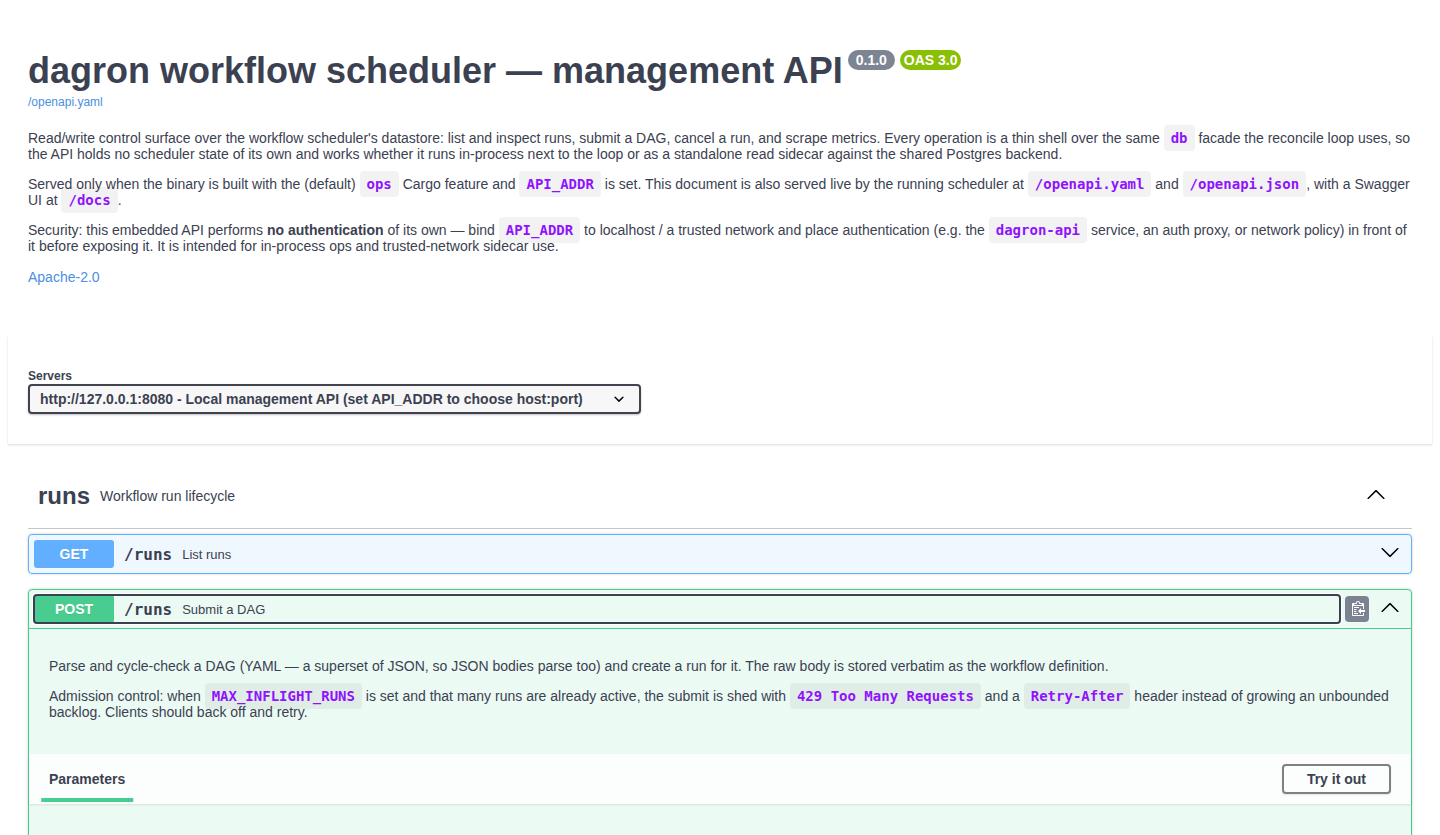Collapse the runs tag section
1440x835 pixels.
1376,495
